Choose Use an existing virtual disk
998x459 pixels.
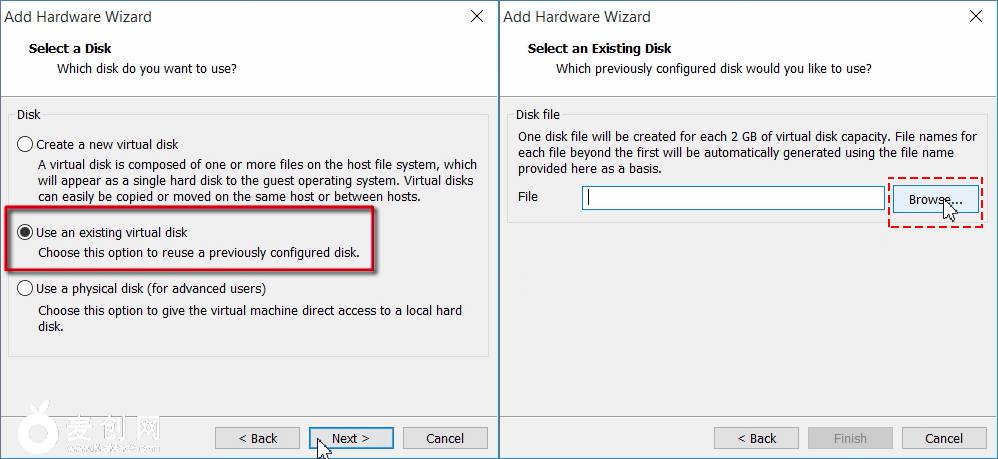(x=25, y=232)
